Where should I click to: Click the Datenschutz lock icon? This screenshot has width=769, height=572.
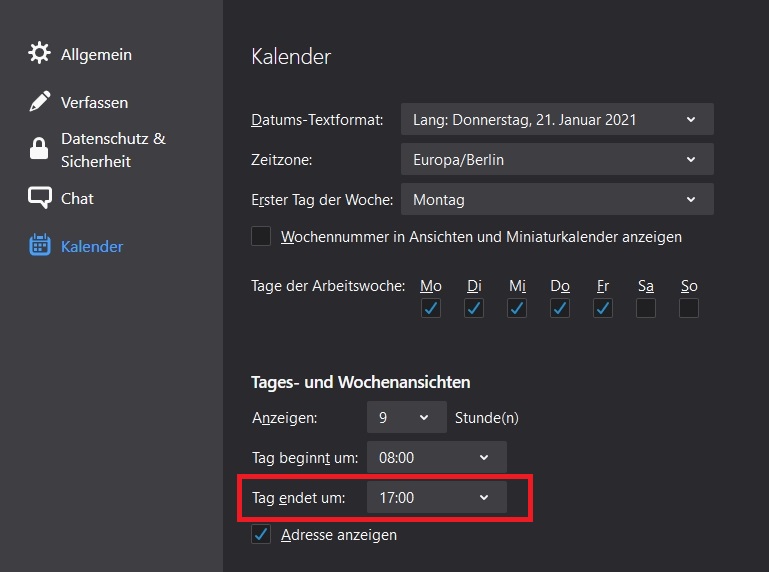tap(39, 150)
